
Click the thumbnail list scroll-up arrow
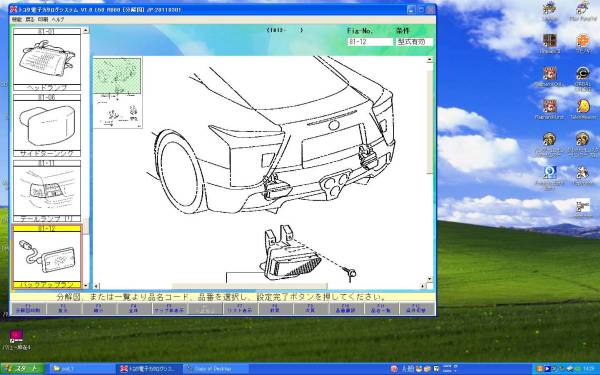point(86,30)
